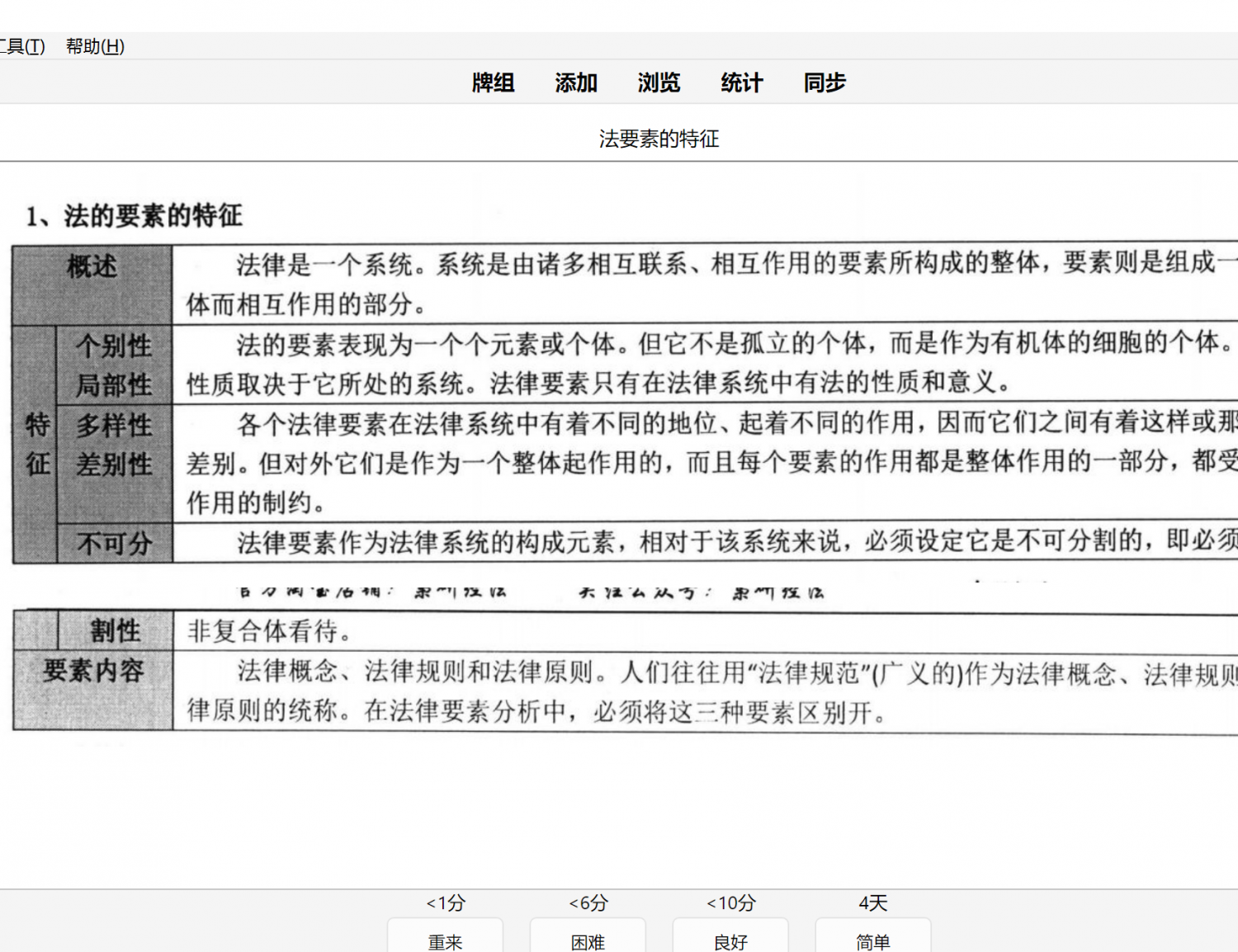Click the line starting 法律是一个系统
The image size is (1238, 952).
click(736, 264)
